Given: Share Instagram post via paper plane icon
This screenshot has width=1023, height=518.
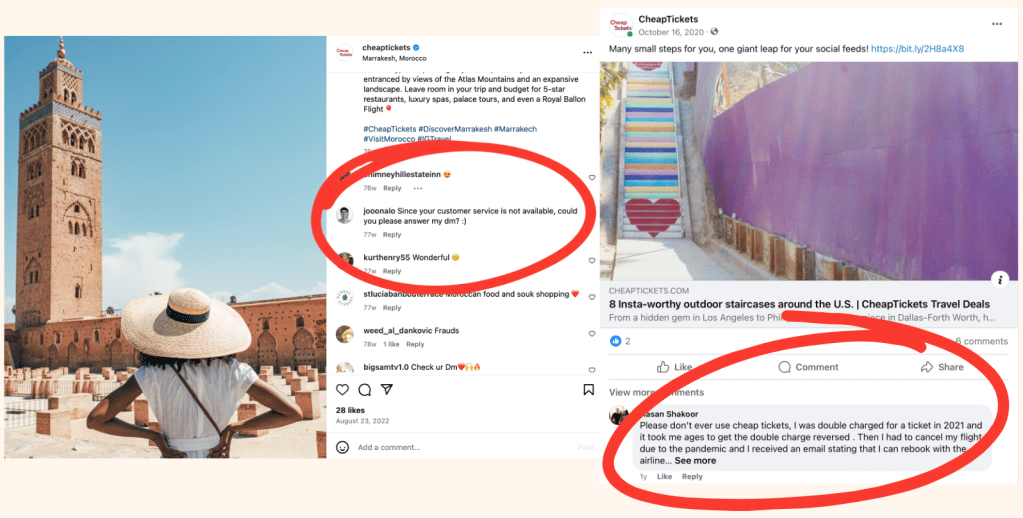Looking at the screenshot, I should [387, 389].
